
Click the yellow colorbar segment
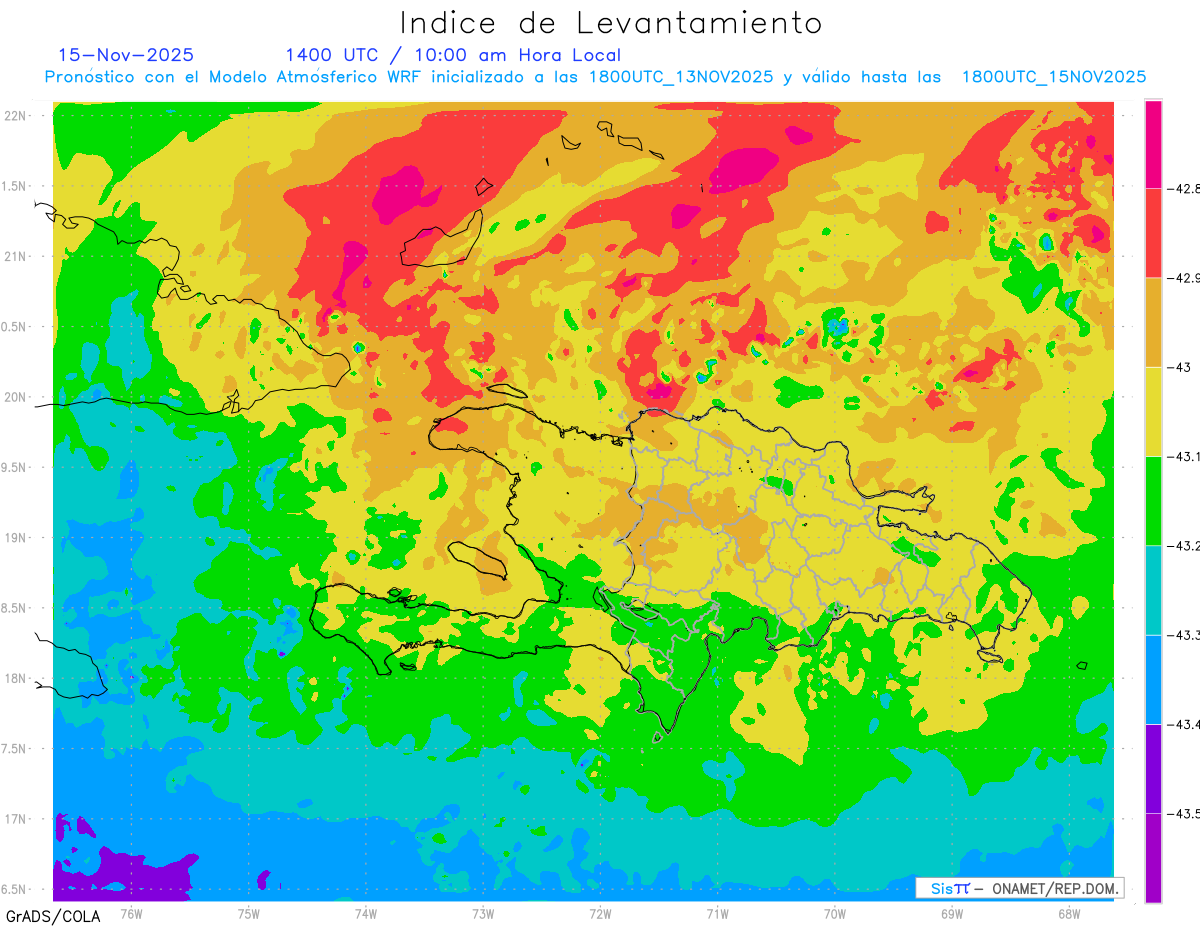(x=1153, y=411)
